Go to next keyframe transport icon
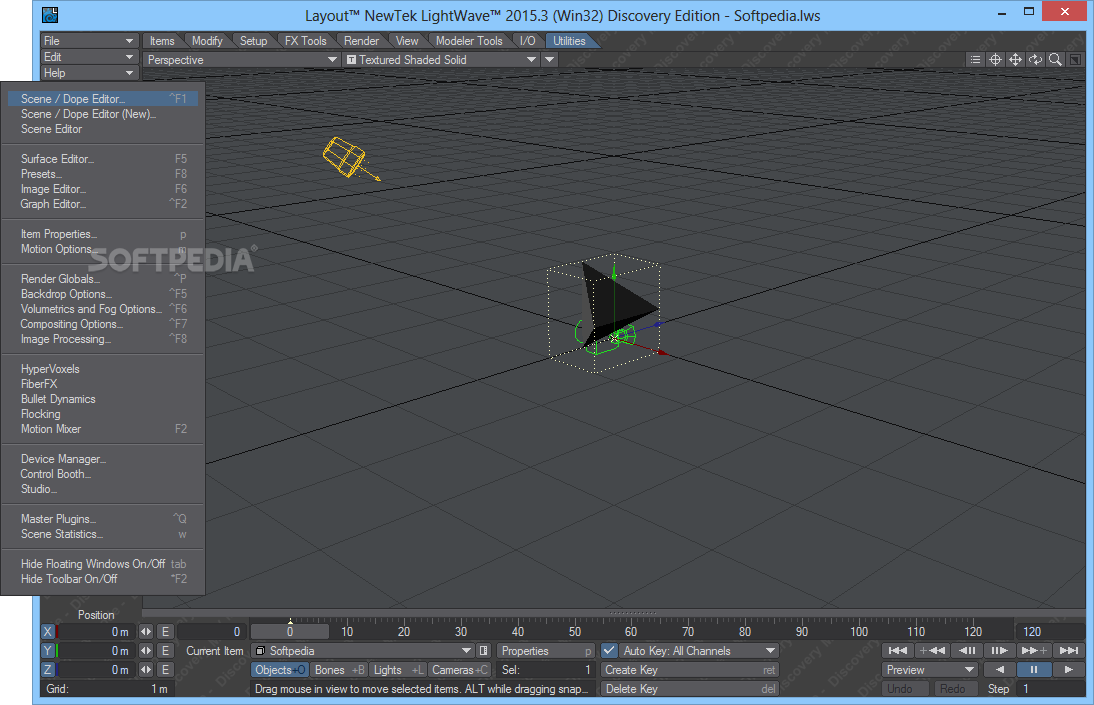Image resolution: width=1094 pixels, height=705 pixels. [x=1034, y=651]
